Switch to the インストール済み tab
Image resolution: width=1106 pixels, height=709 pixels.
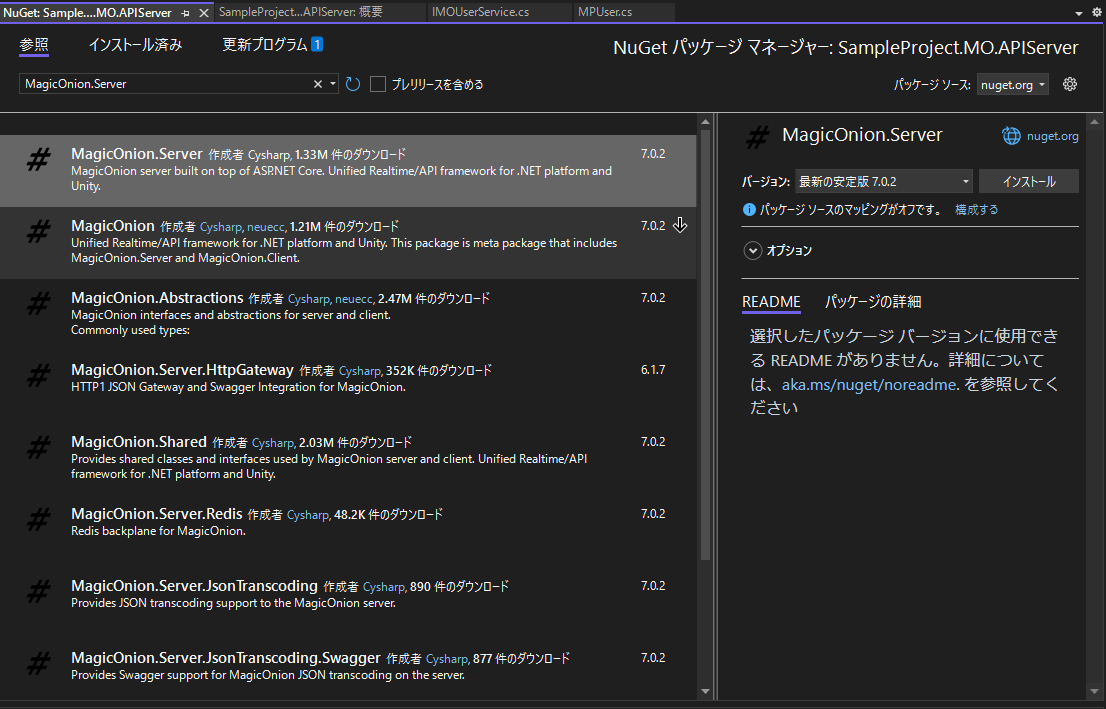point(135,45)
